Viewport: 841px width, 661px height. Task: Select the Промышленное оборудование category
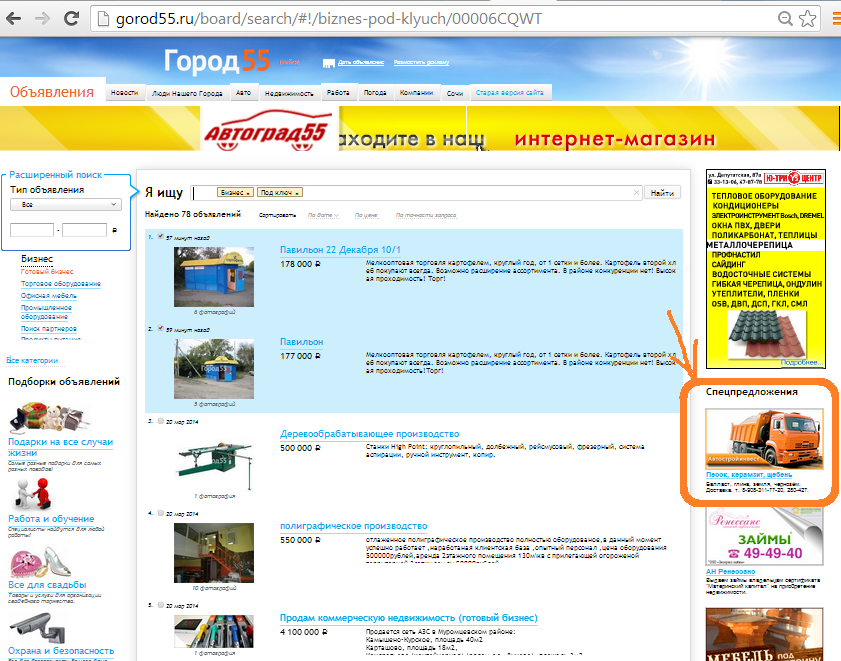coord(46,312)
